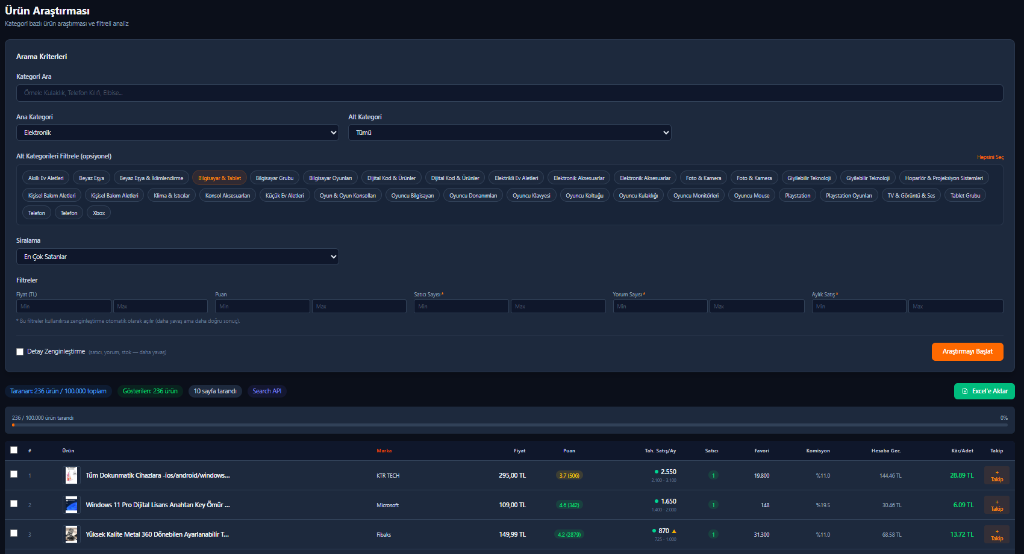Click the orange warning triangle beside 870
The height and width of the screenshot is (554, 1024).
click(674, 530)
